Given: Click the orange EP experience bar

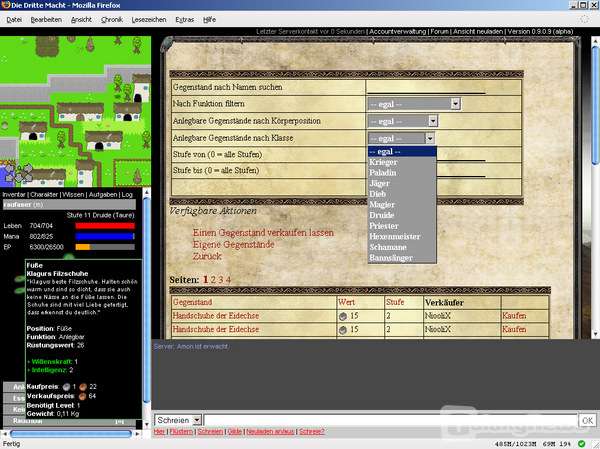Looking at the screenshot, I should [105, 247].
